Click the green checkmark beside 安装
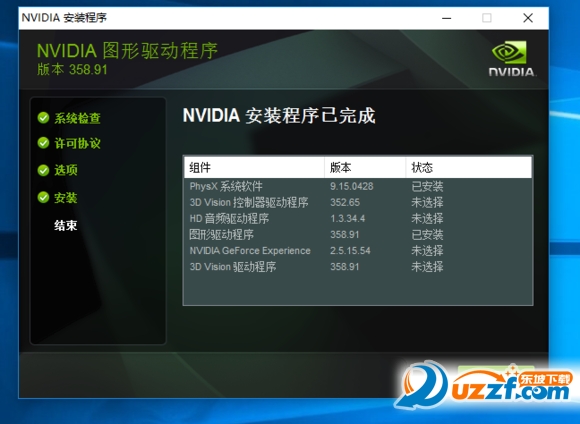Viewport: 580px width, 424px height. [43, 198]
